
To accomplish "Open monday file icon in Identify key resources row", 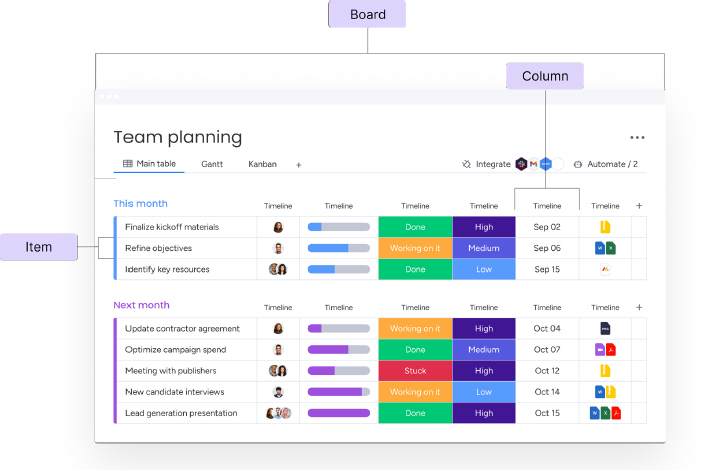I will pyautogui.click(x=605, y=270).
